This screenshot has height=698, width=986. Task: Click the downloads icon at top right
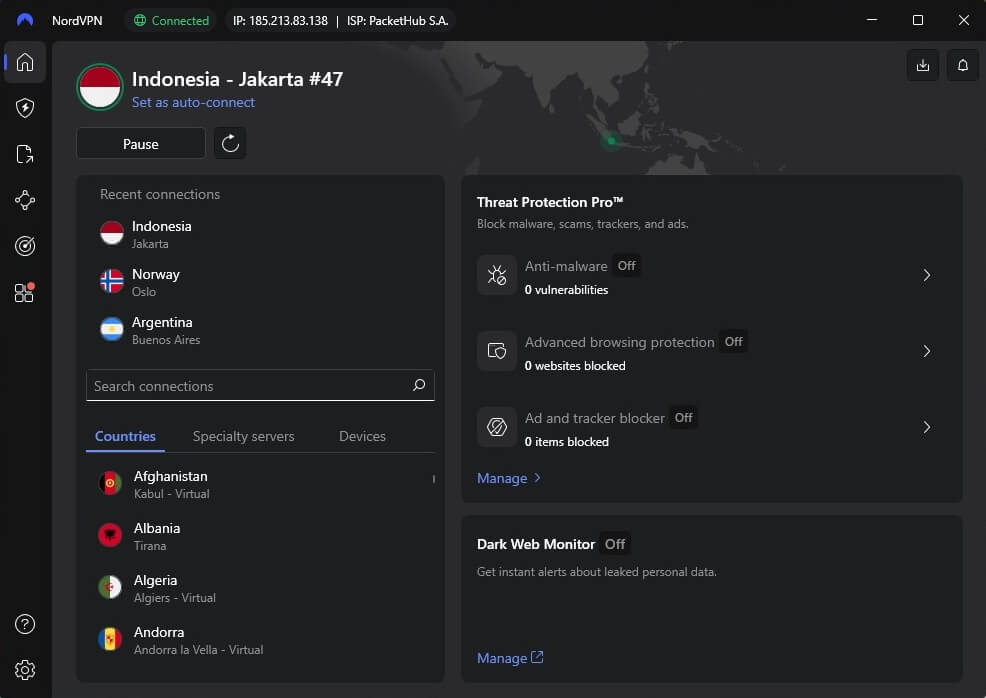click(922, 65)
